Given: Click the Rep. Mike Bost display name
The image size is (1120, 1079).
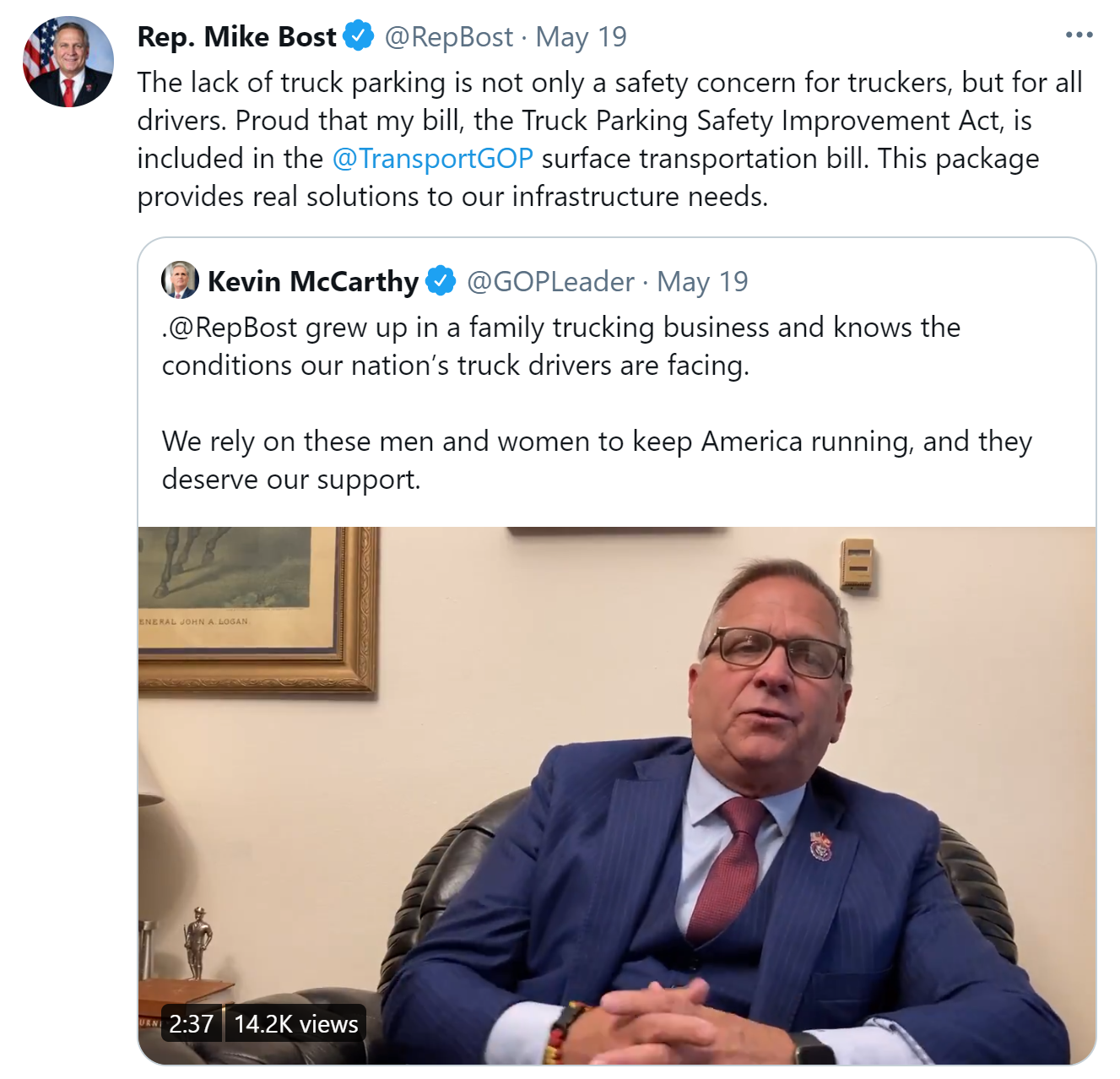Looking at the screenshot, I should pos(236,37).
